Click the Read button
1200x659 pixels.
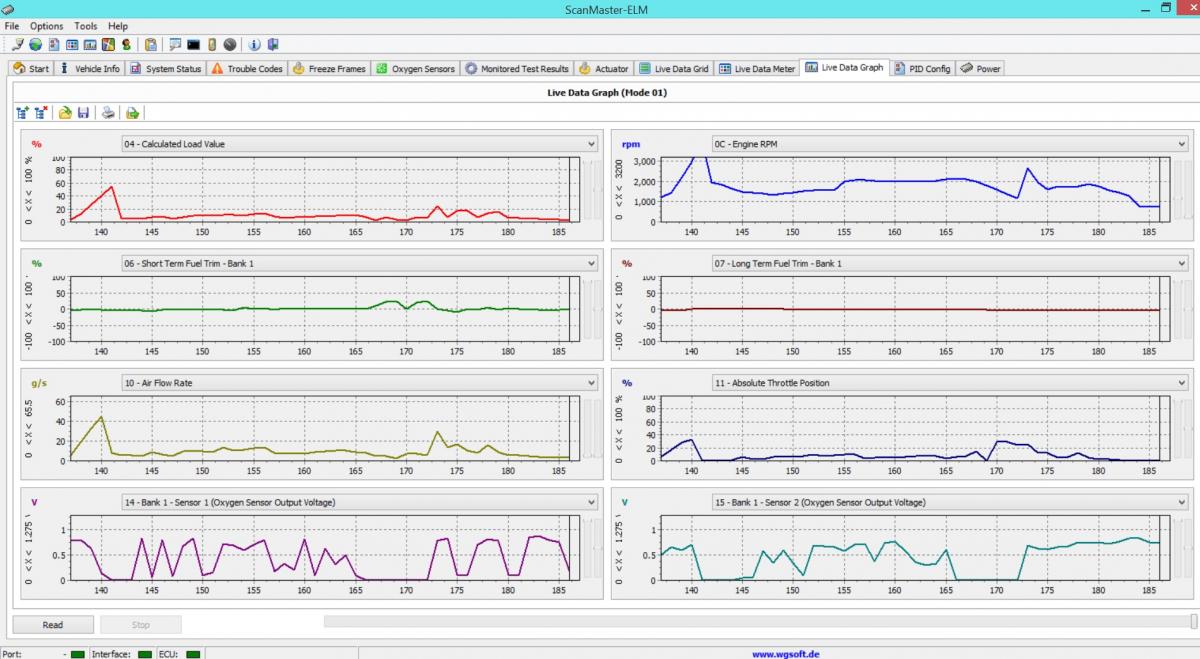pyautogui.click(x=53, y=625)
